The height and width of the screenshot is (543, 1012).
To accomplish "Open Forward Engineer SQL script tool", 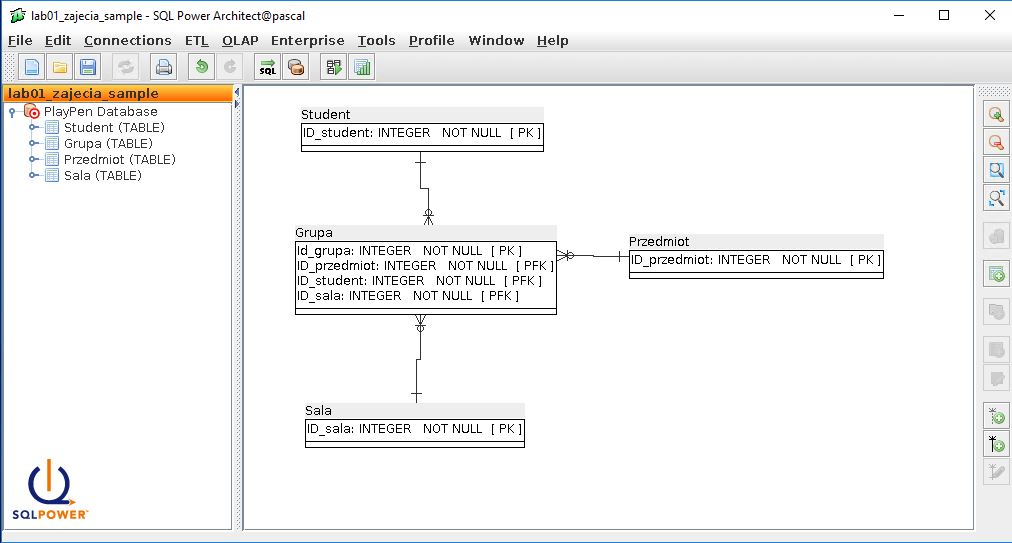I will pos(267,68).
